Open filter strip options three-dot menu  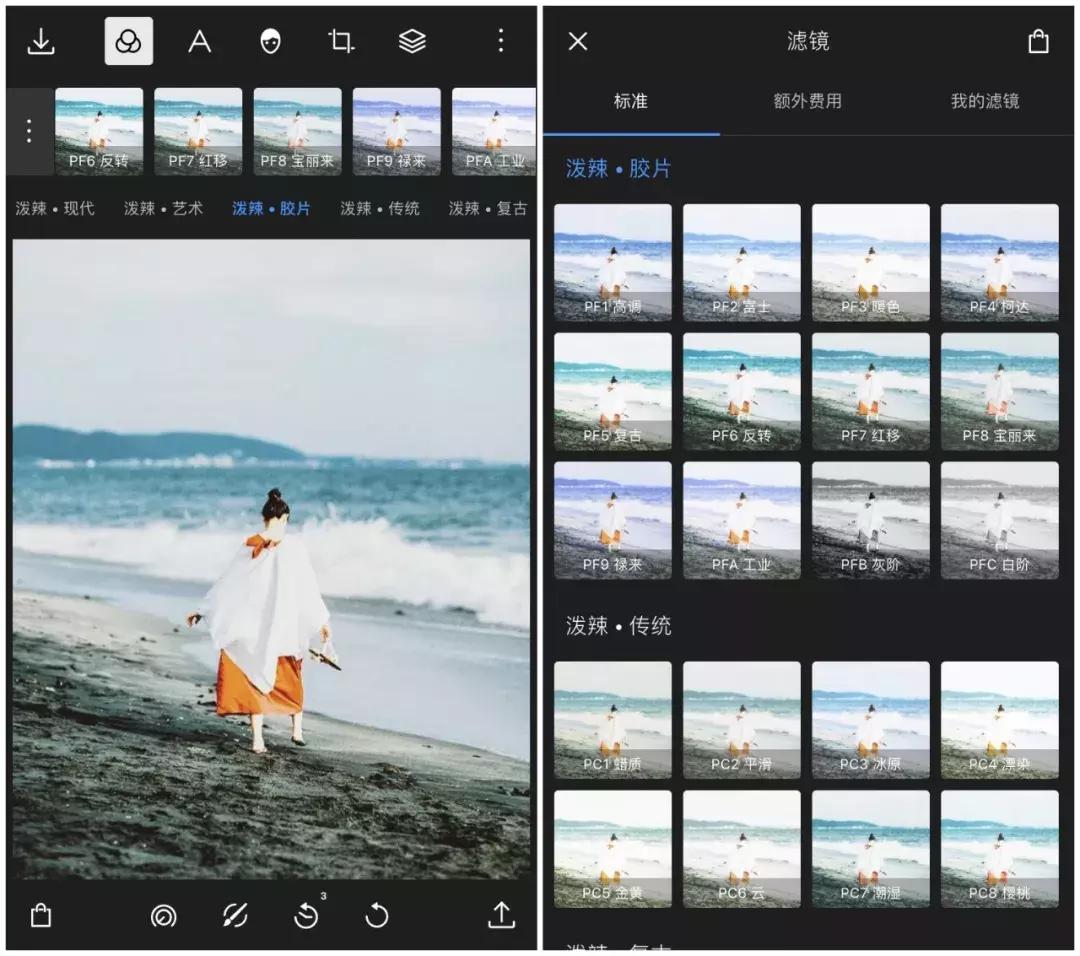(29, 131)
